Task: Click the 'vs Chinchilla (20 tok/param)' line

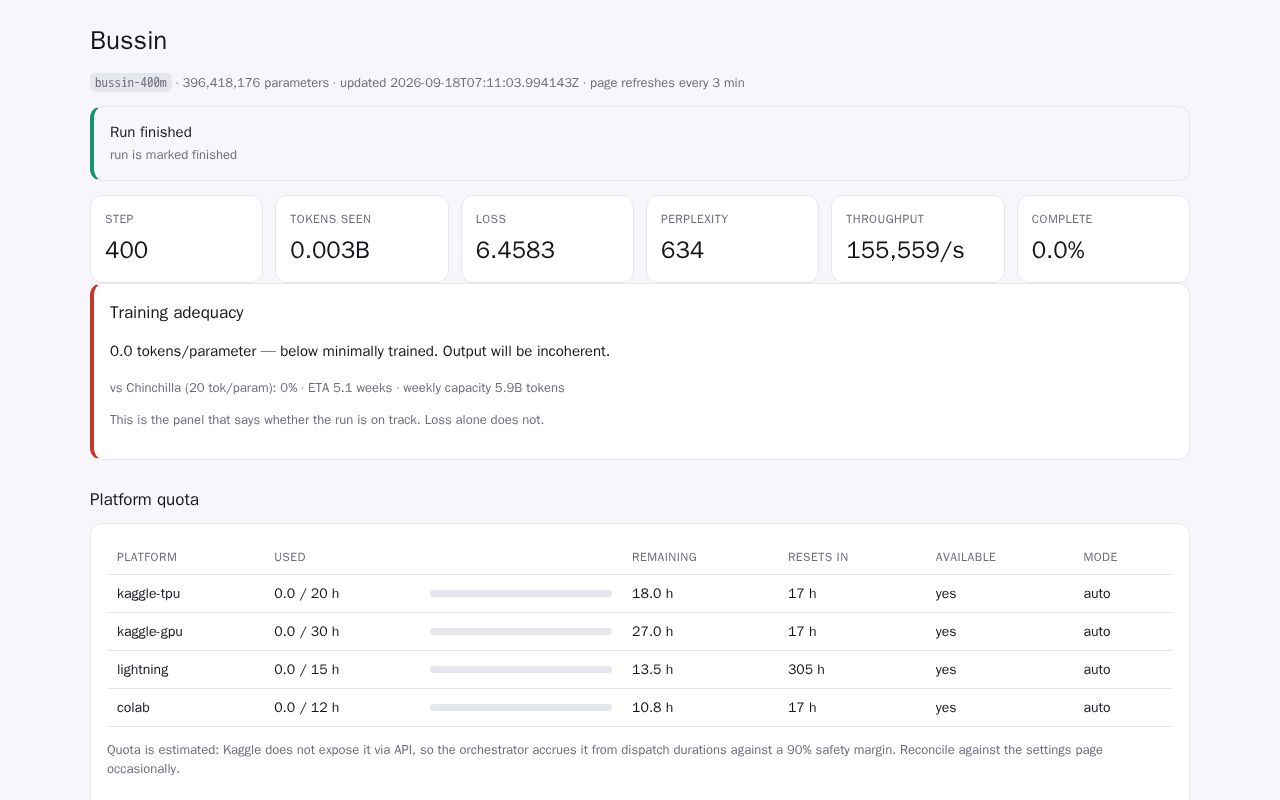Action: click(x=337, y=388)
